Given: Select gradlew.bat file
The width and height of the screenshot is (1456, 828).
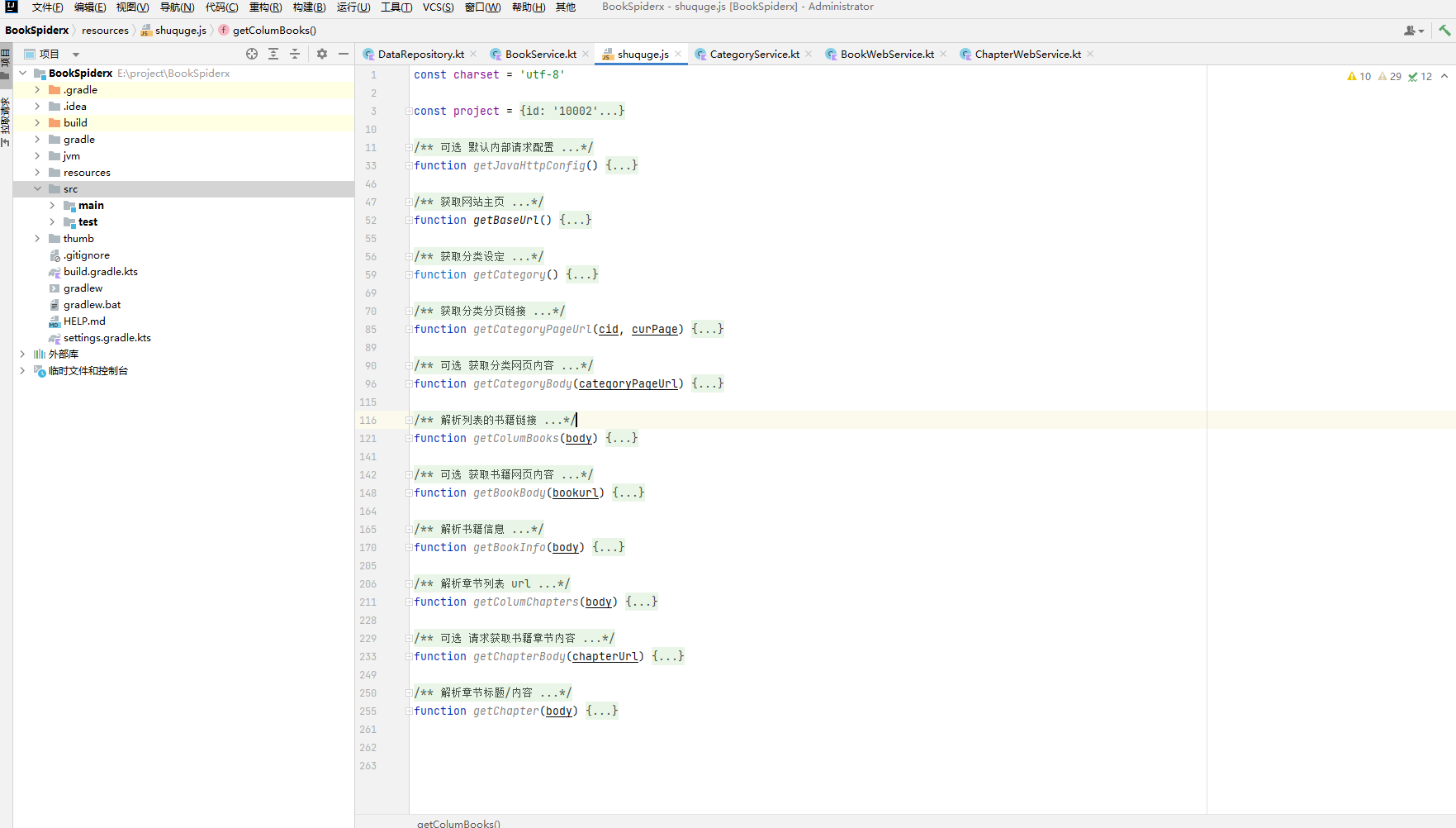Looking at the screenshot, I should [x=92, y=304].
